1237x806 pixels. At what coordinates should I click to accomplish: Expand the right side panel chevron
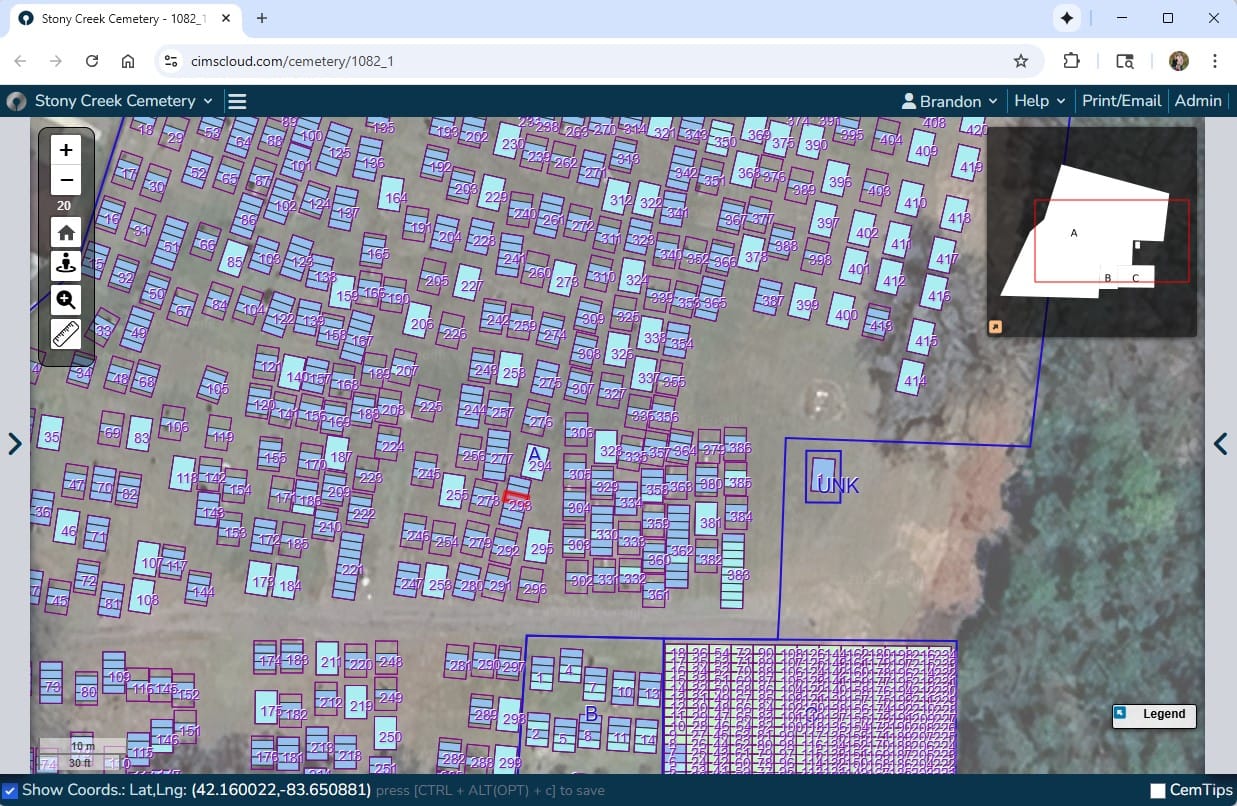coord(1220,444)
